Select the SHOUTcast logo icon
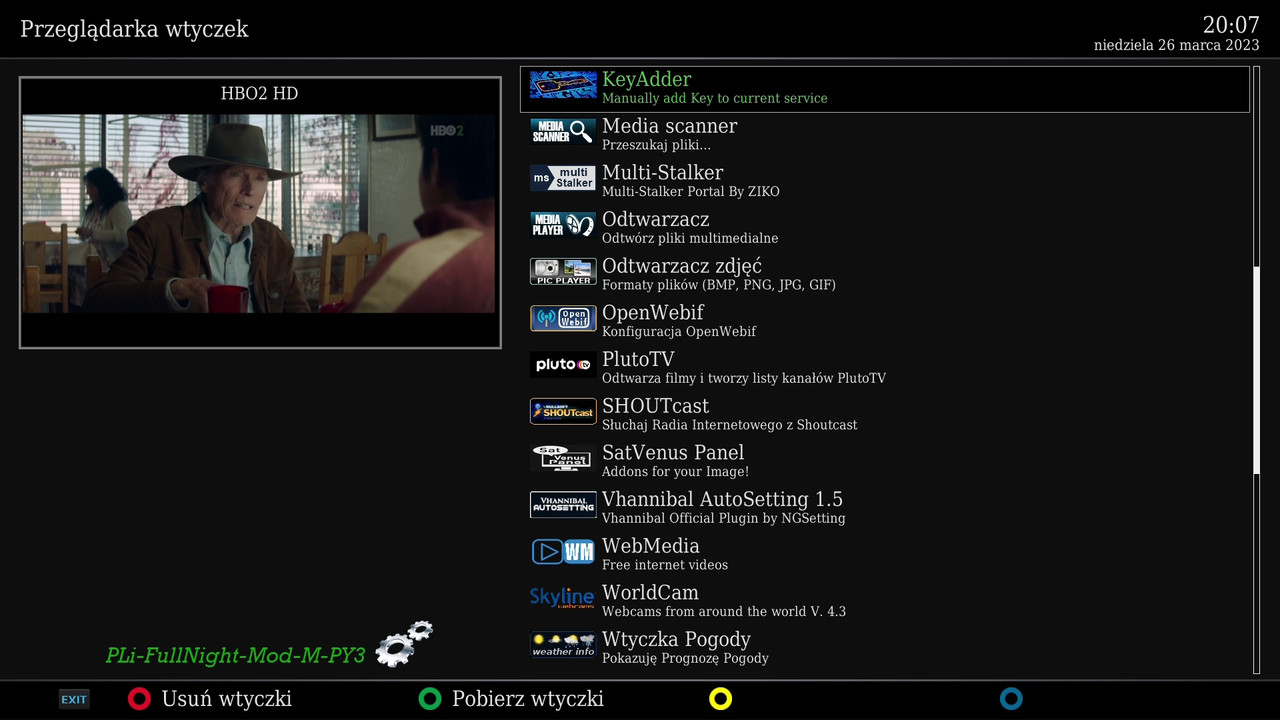The height and width of the screenshot is (720, 1280). [563, 412]
